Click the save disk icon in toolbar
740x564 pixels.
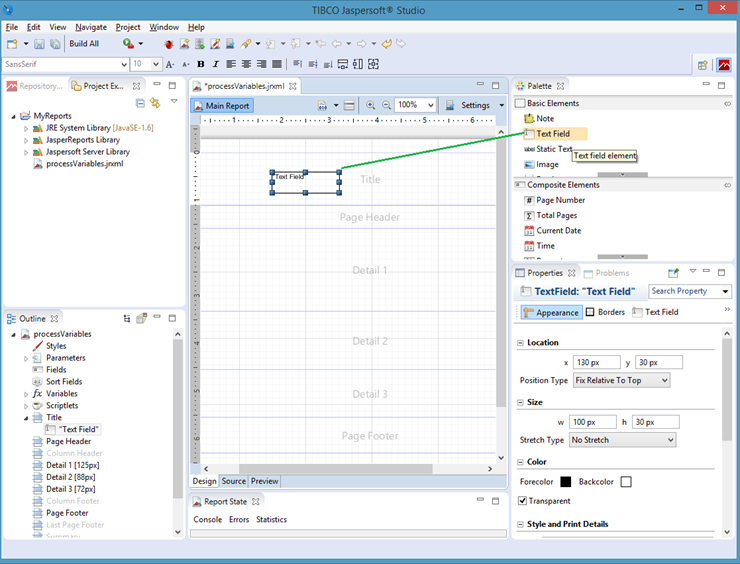[x=39, y=44]
